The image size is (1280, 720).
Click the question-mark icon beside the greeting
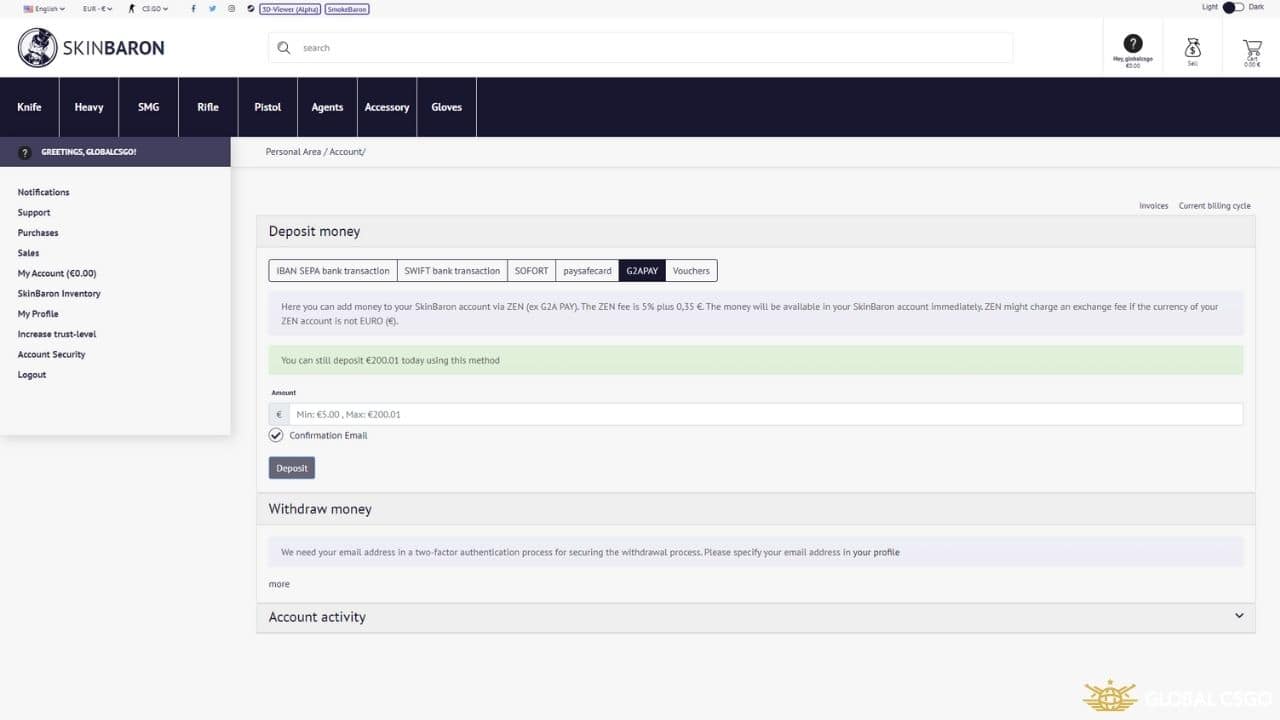[25, 152]
